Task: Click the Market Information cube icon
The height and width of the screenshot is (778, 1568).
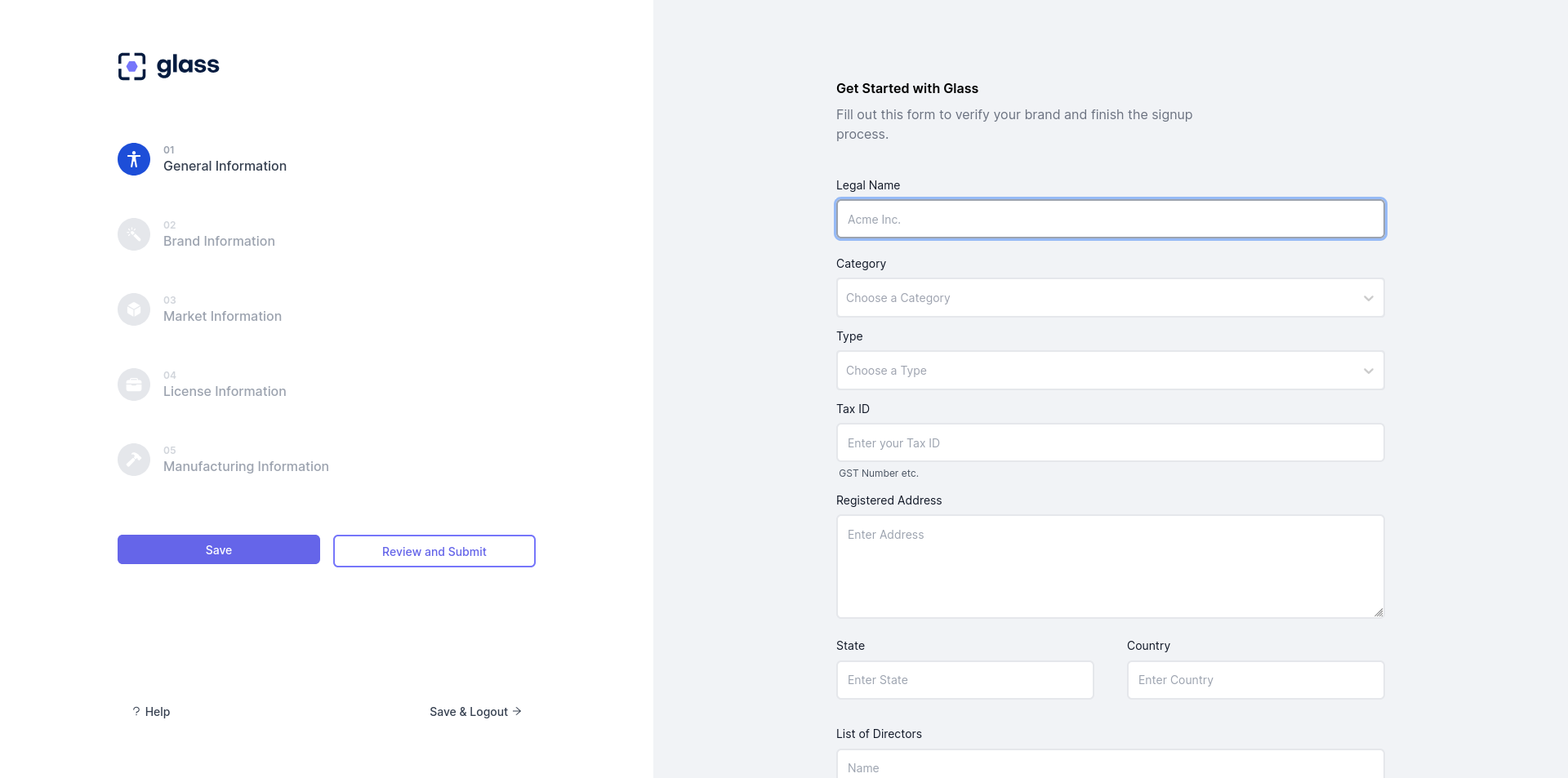Action: 134,309
